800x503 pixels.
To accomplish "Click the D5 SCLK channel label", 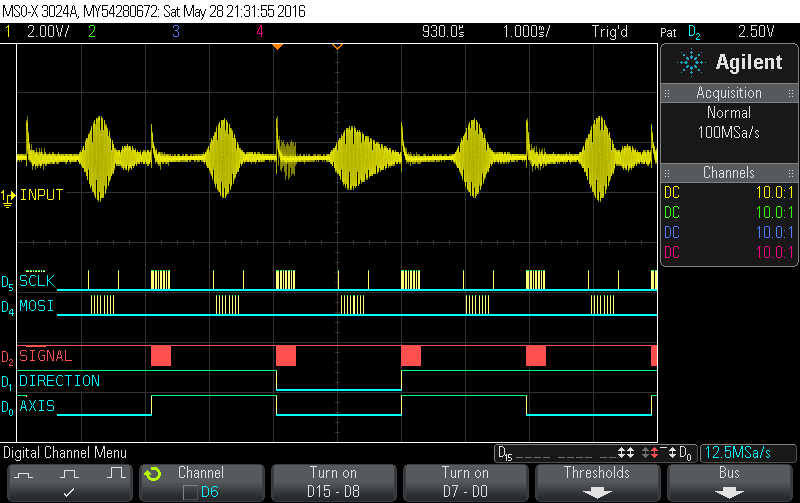I will (38, 281).
